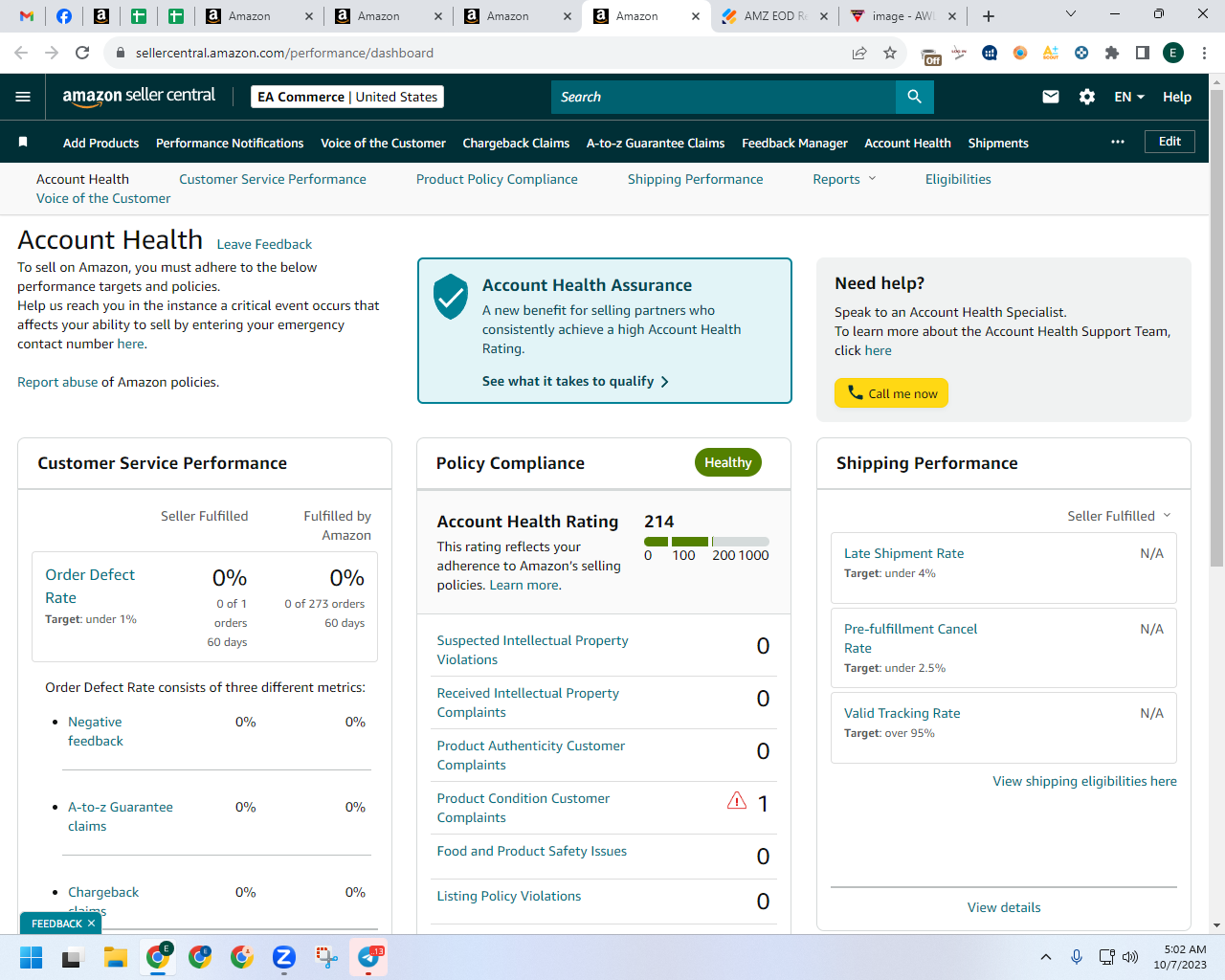Open Zoom from the taskbar

[x=284, y=957]
